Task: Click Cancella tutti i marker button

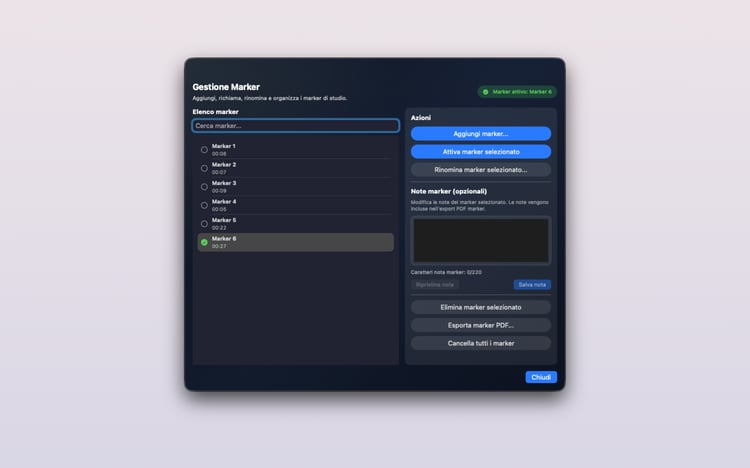Action: tap(481, 343)
